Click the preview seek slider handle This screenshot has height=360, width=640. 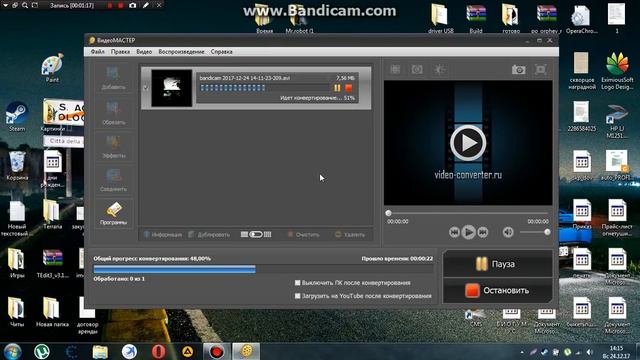[x=389, y=213]
